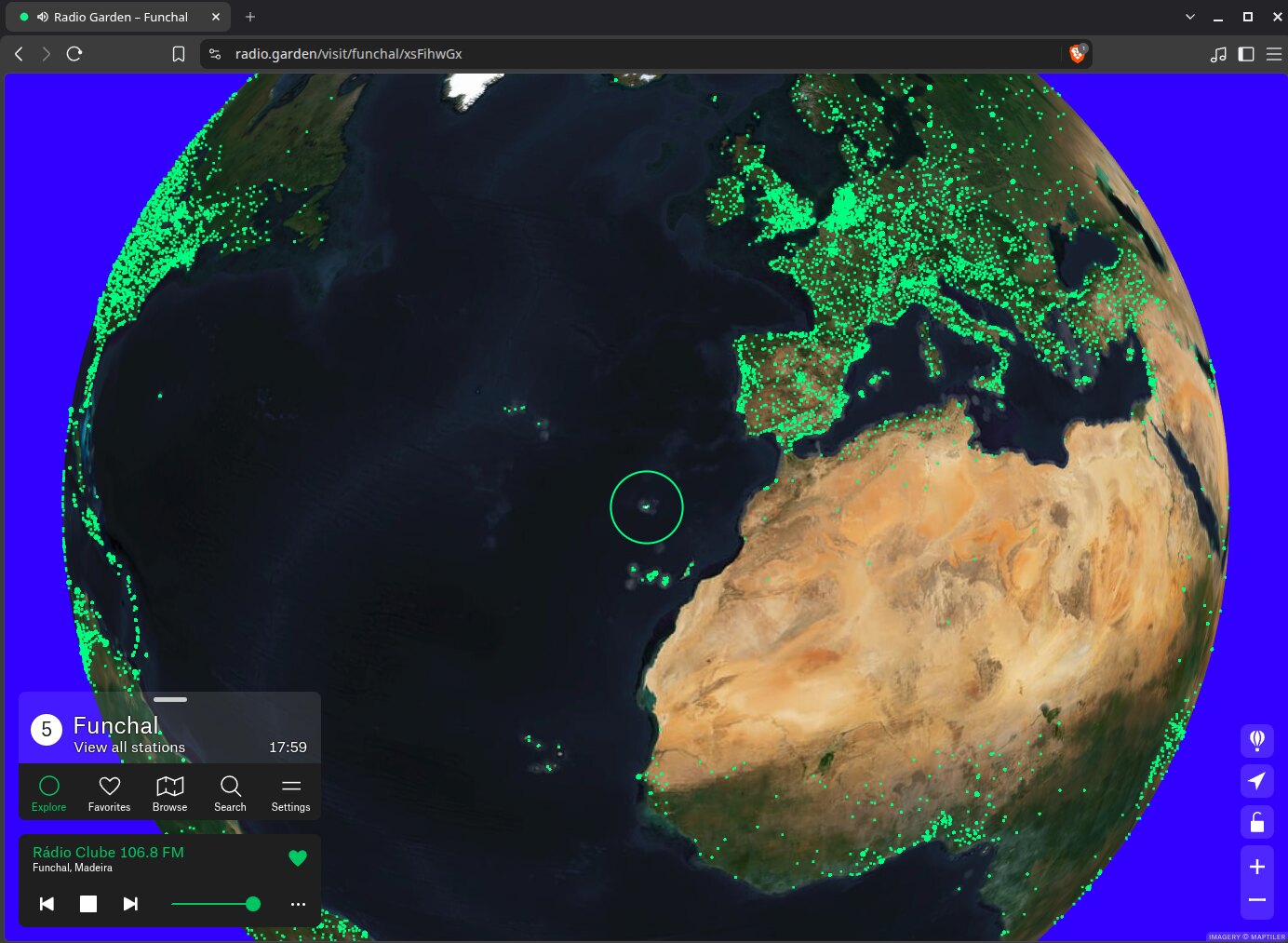1288x943 pixels.
Task: Open the Settings tab
Action: click(291, 793)
